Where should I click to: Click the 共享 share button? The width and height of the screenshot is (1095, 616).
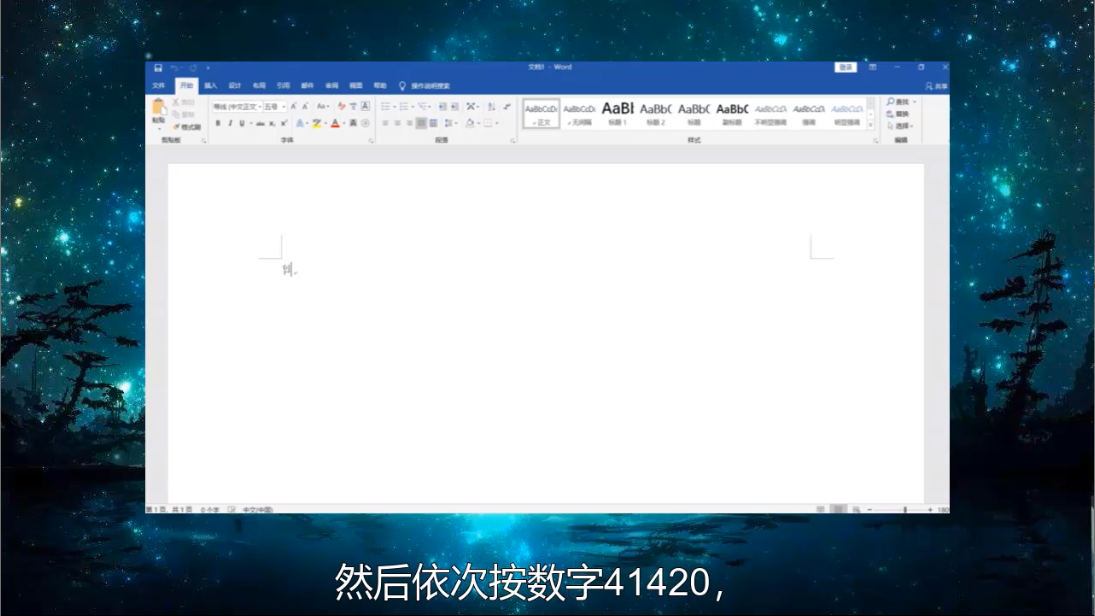[937, 86]
